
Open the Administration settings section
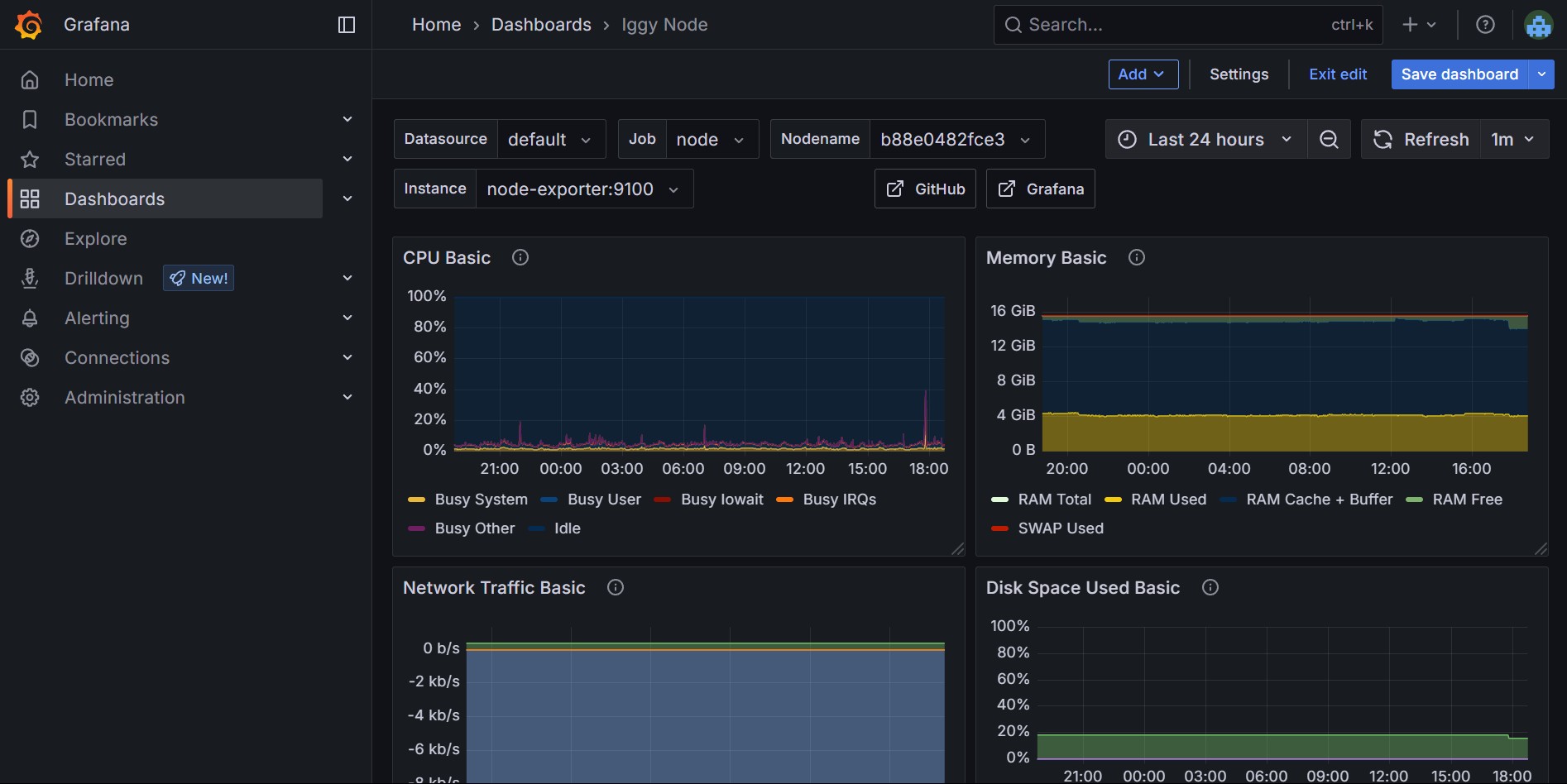pos(124,397)
